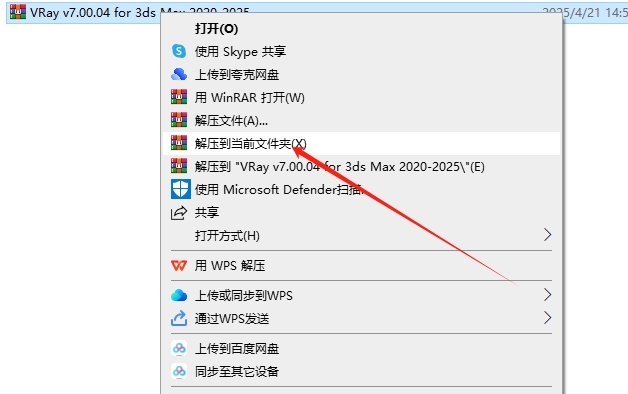Click the share arrow icon beside 共享
Image resolution: width=628 pixels, height=394 pixels.
coord(179,213)
